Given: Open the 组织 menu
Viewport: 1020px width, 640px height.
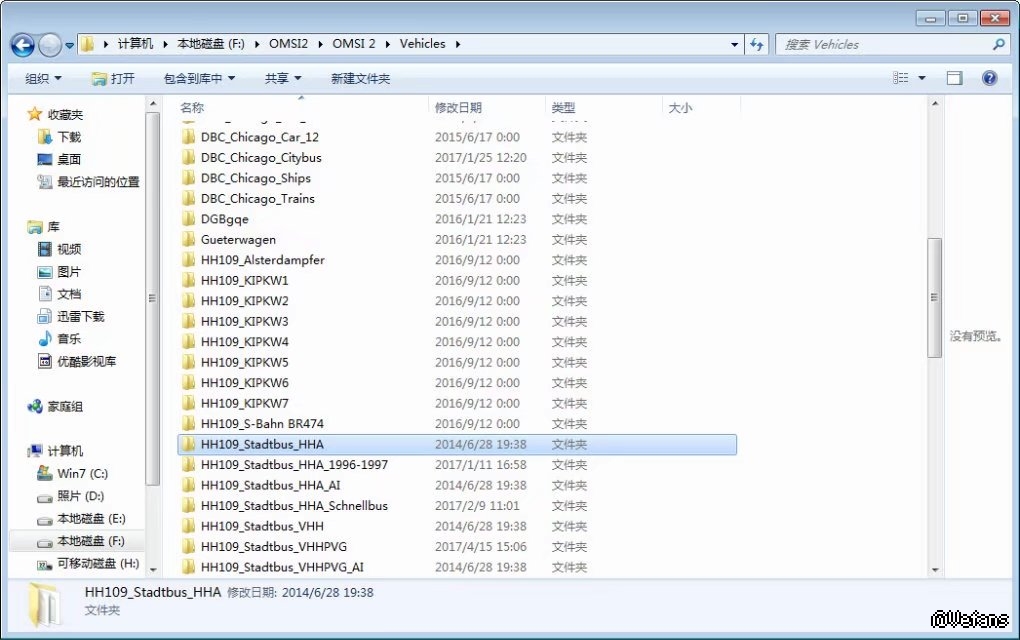Looking at the screenshot, I should coord(43,79).
